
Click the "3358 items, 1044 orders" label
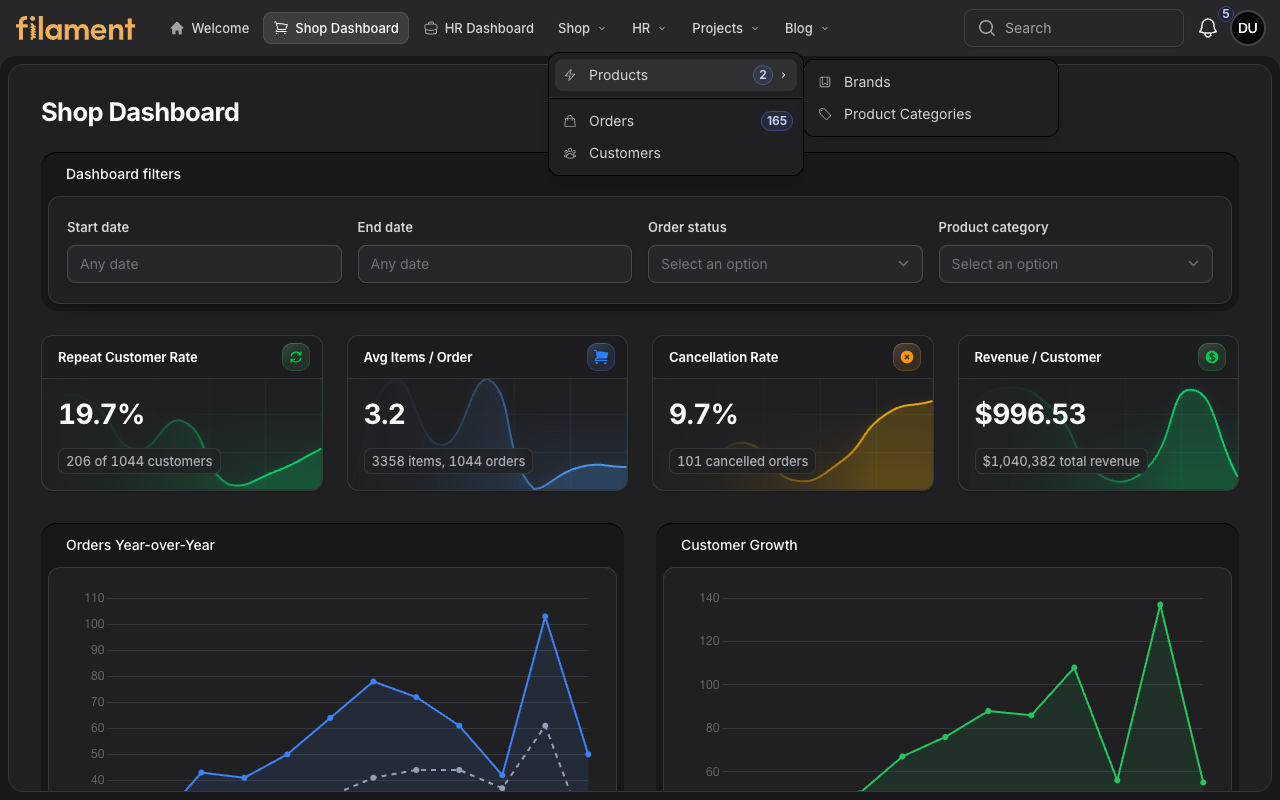[448, 461]
